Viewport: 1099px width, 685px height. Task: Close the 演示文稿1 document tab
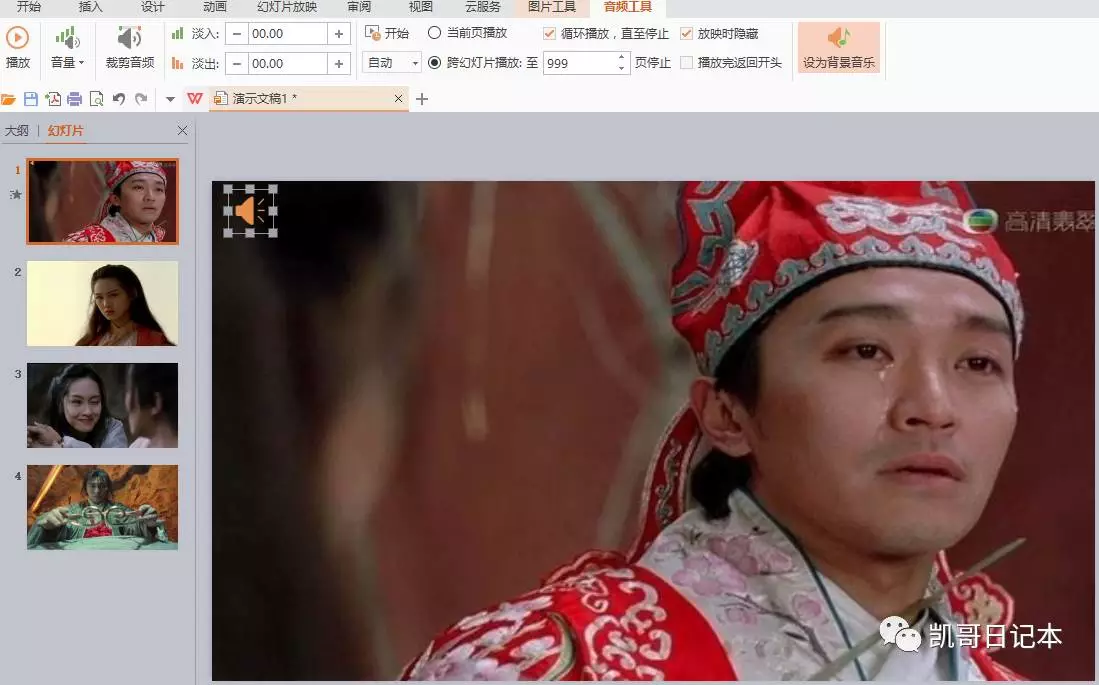398,99
